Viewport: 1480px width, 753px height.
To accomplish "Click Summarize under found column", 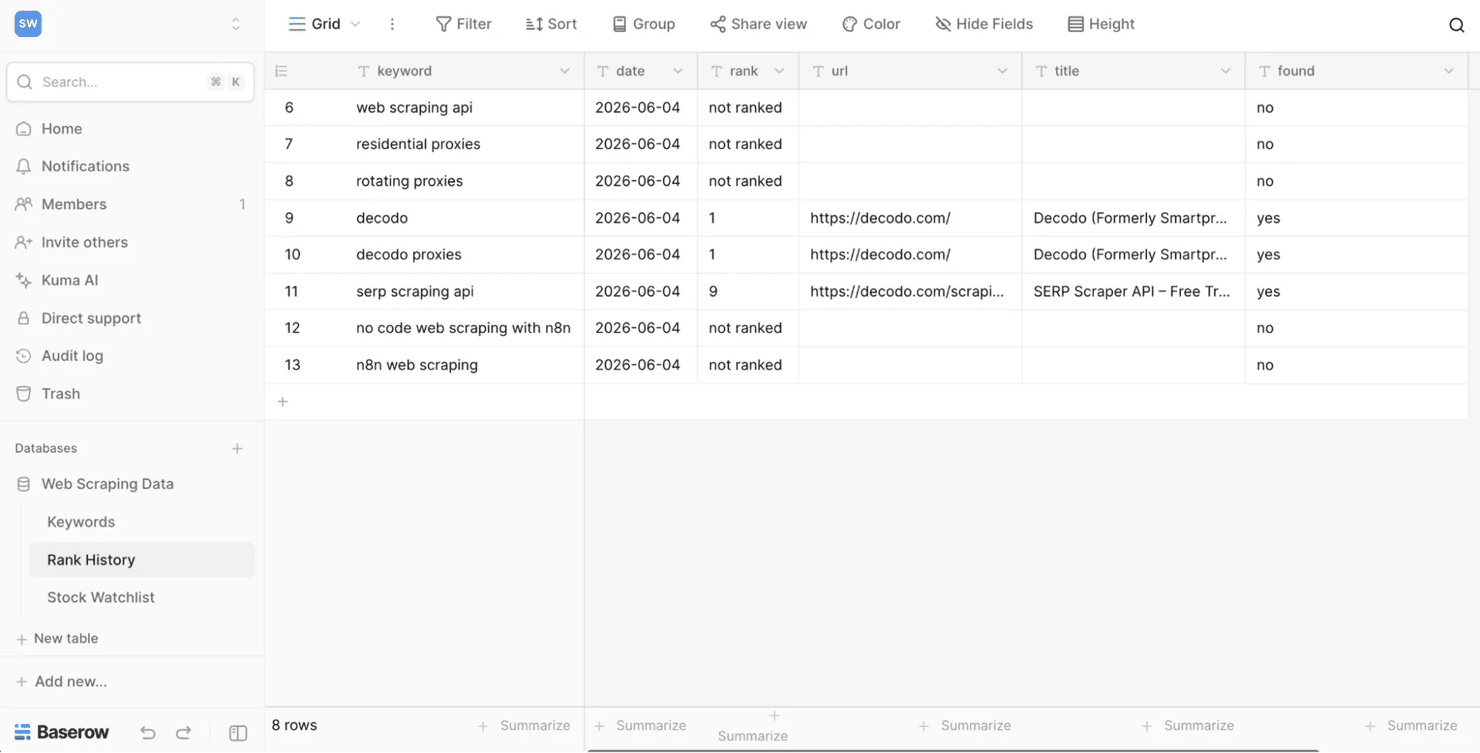I will [1411, 726].
